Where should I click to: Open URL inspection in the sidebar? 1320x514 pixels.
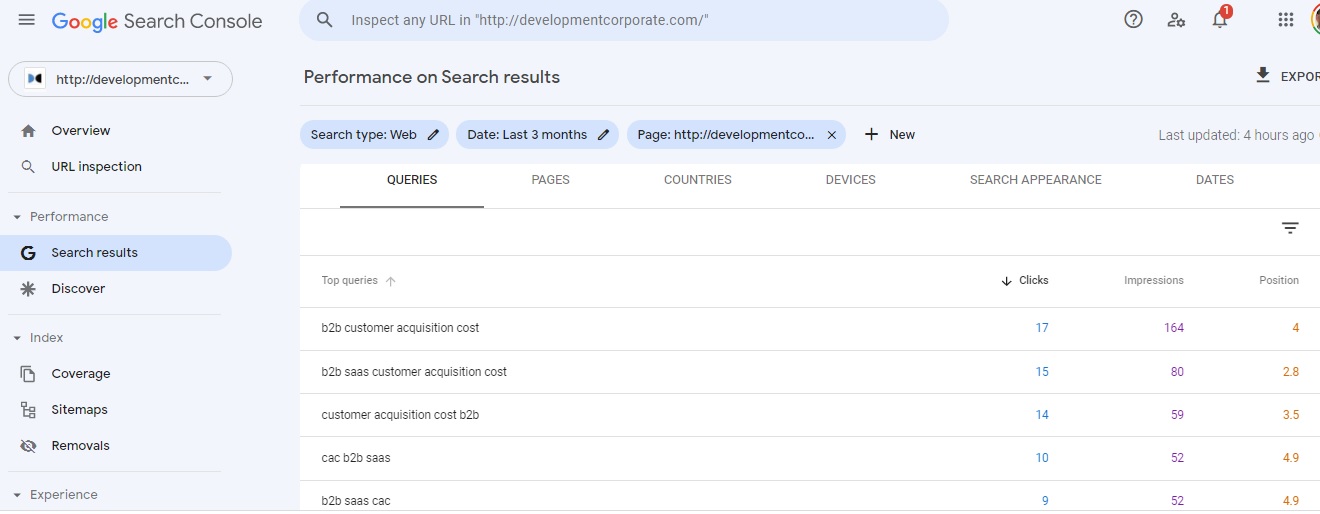[x=96, y=167]
